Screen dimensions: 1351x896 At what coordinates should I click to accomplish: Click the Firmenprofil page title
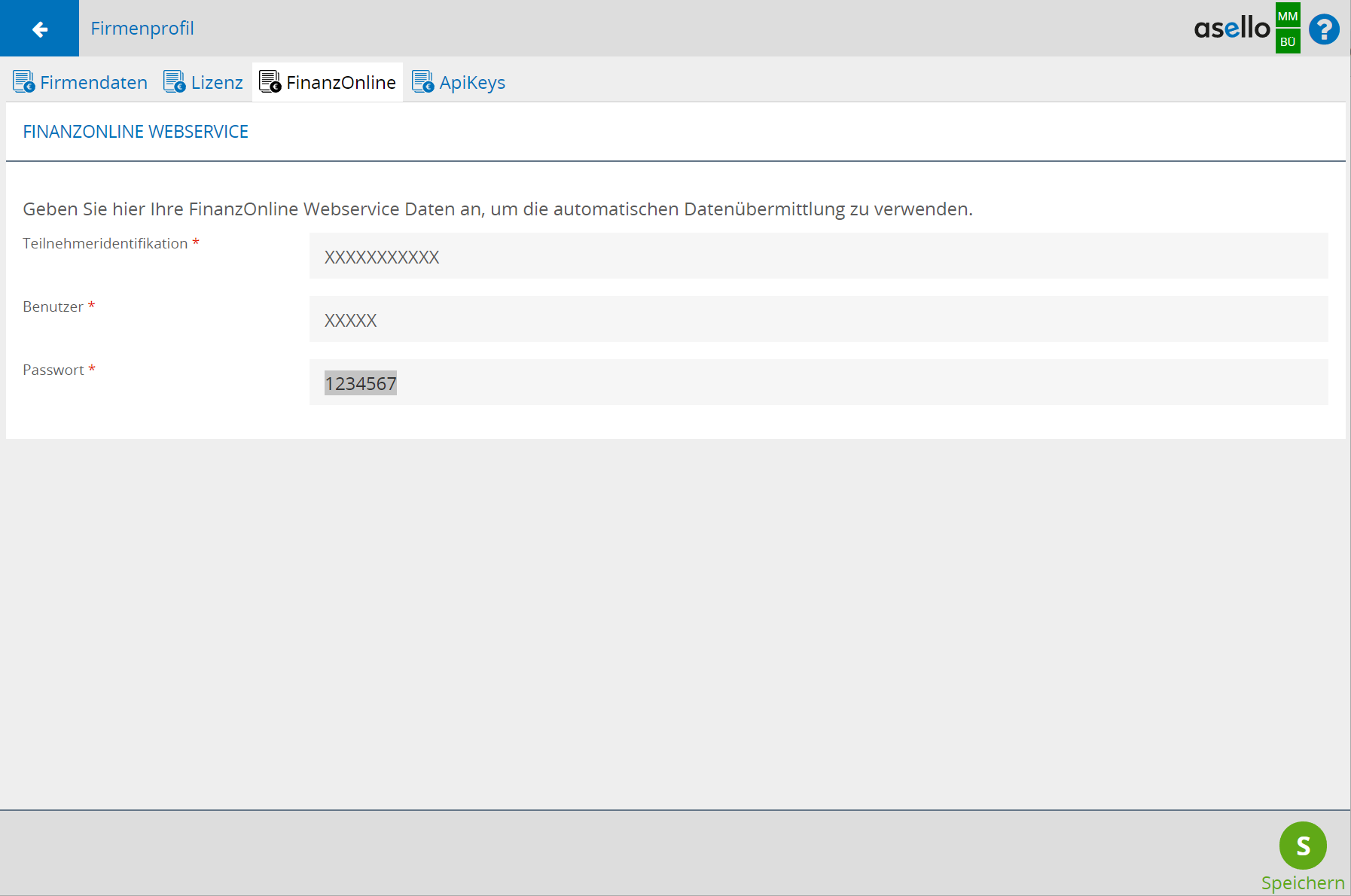point(142,29)
